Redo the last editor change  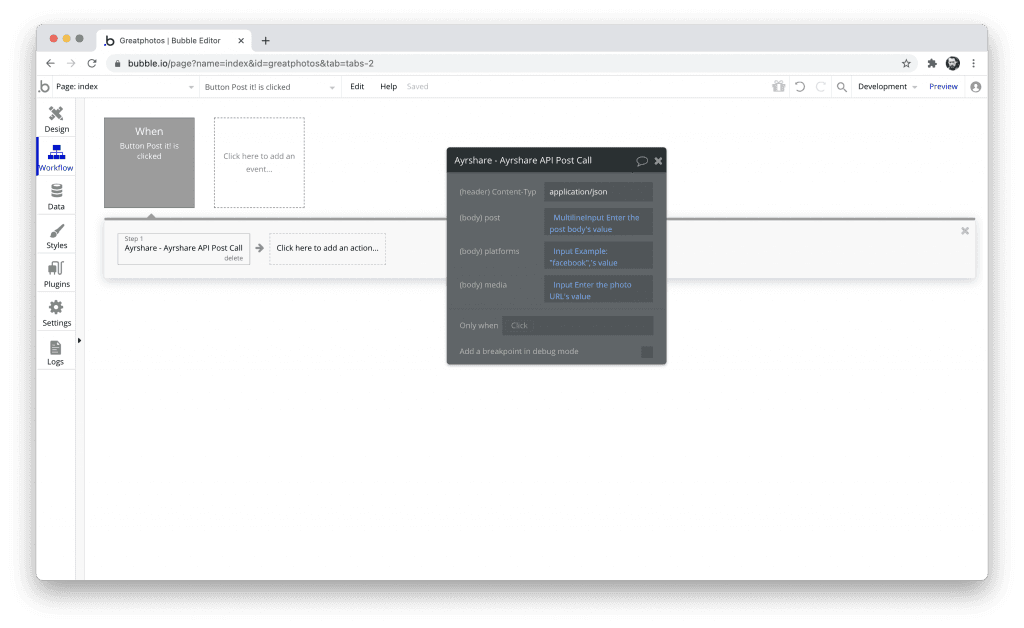click(x=821, y=86)
